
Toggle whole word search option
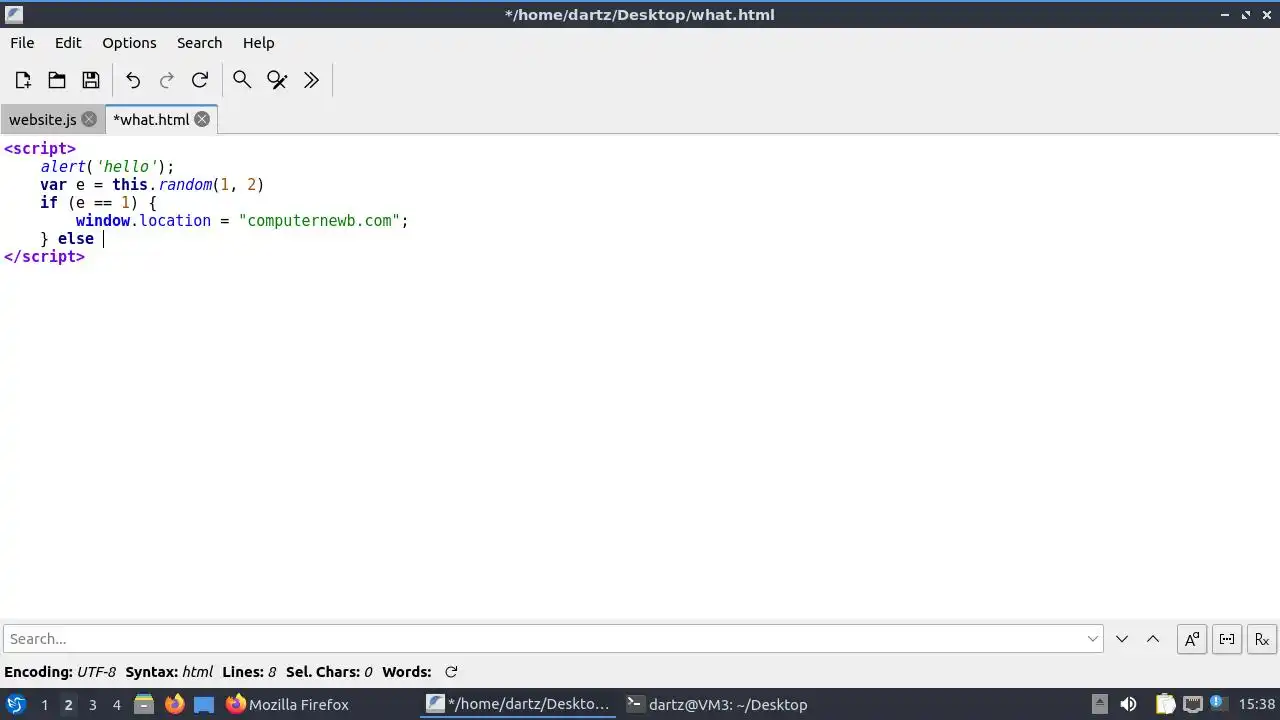(x=1227, y=639)
